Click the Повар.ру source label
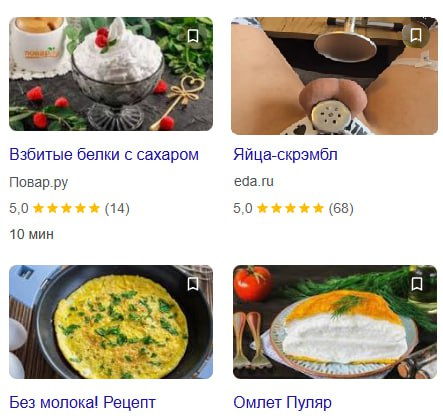This screenshot has width=443, height=416. (x=39, y=182)
